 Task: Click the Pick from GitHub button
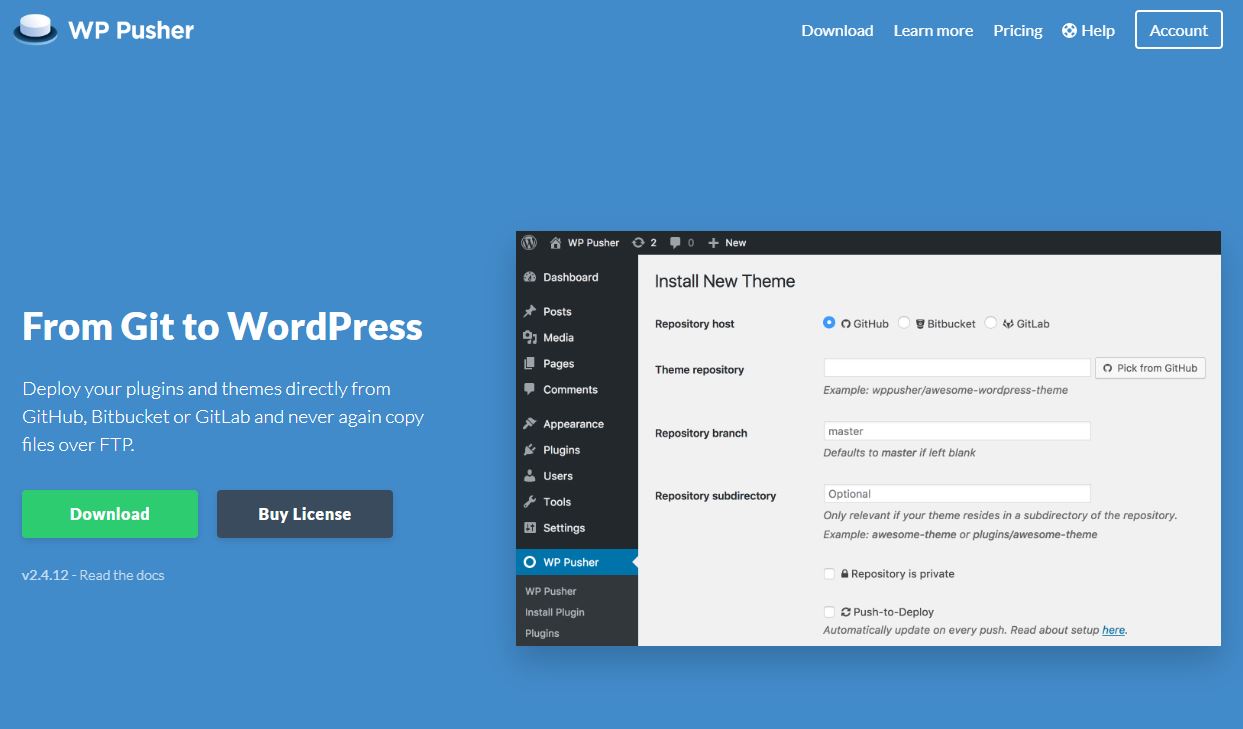coord(1150,368)
